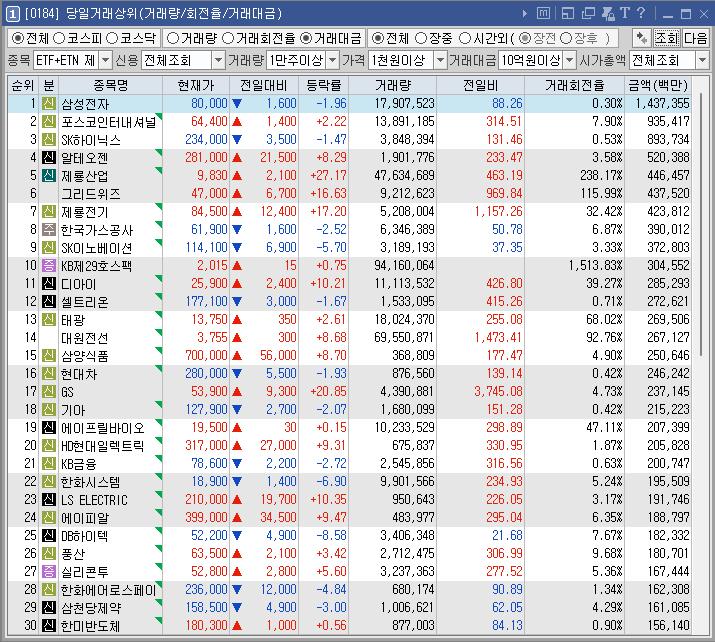The height and width of the screenshot is (642, 715).
Task: Click the black 신 badge of DB하이텍
Action: (x=49, y=535)
